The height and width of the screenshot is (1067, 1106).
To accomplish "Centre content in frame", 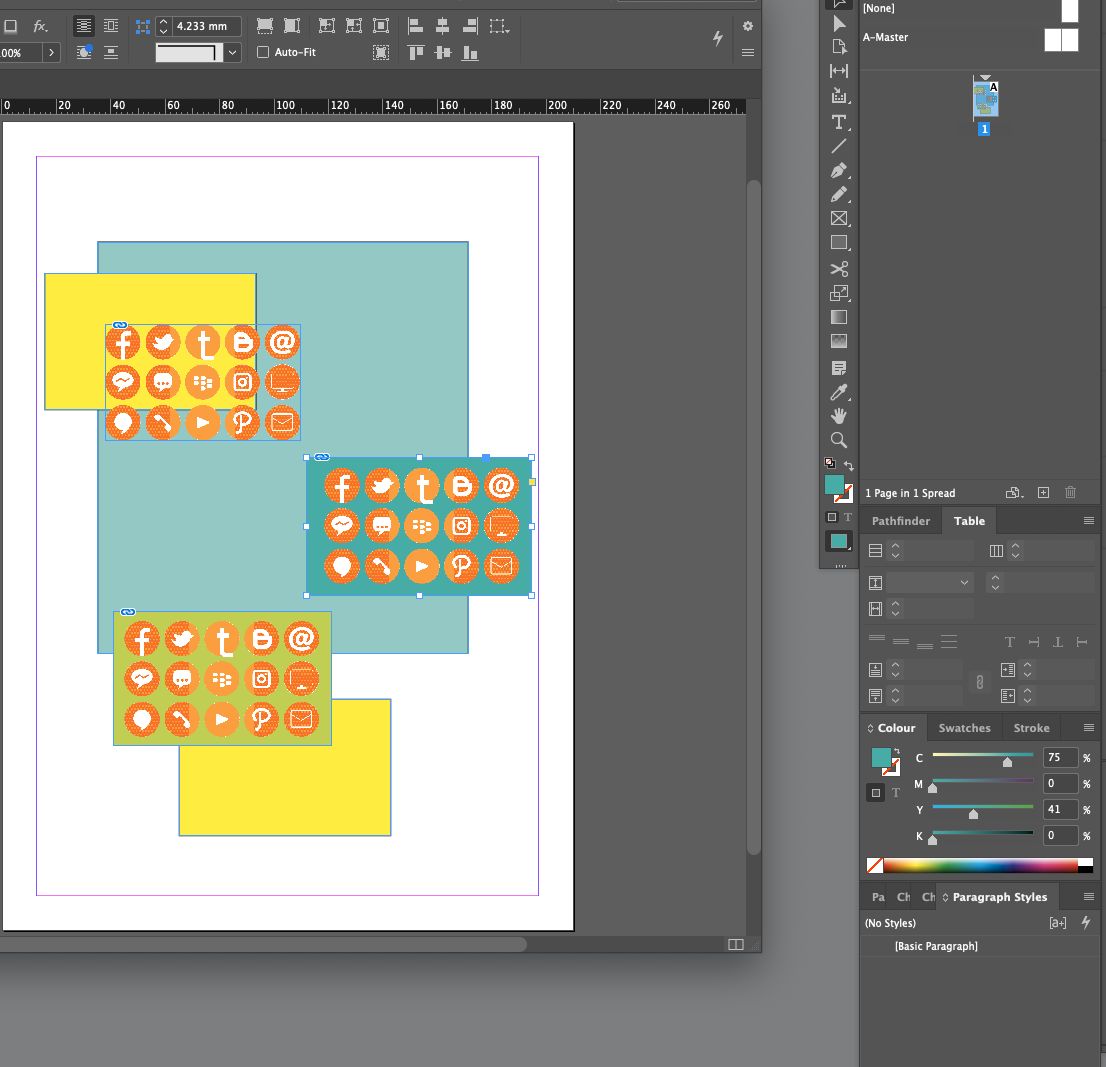I will coord(381,26).
